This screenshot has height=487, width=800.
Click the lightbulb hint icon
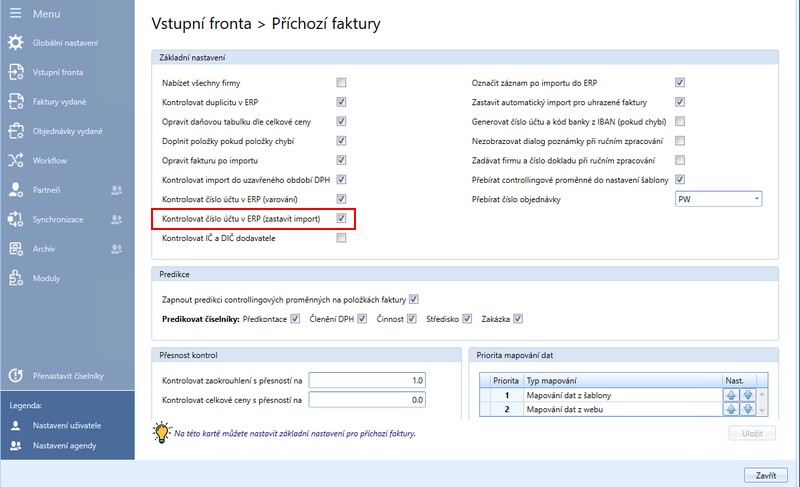click(x=161, y=433)
